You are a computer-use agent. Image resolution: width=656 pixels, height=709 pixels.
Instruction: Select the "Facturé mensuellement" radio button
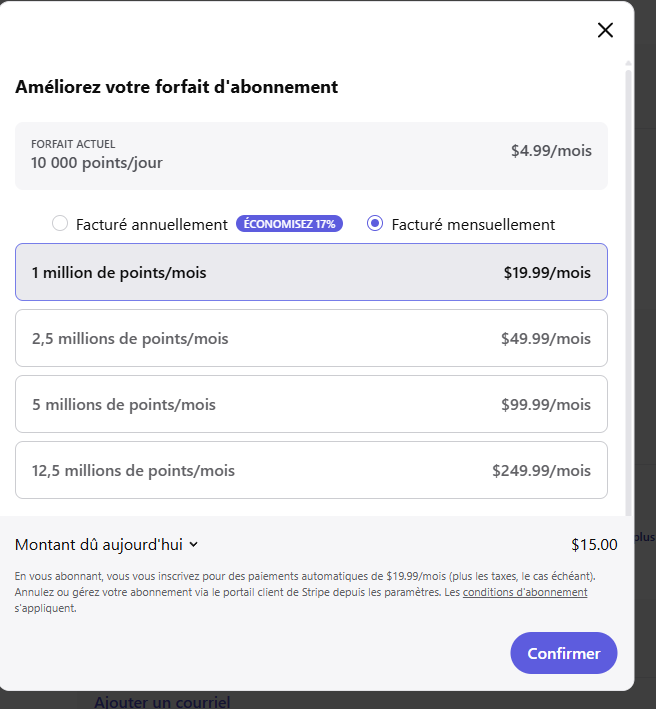(375, 224)
